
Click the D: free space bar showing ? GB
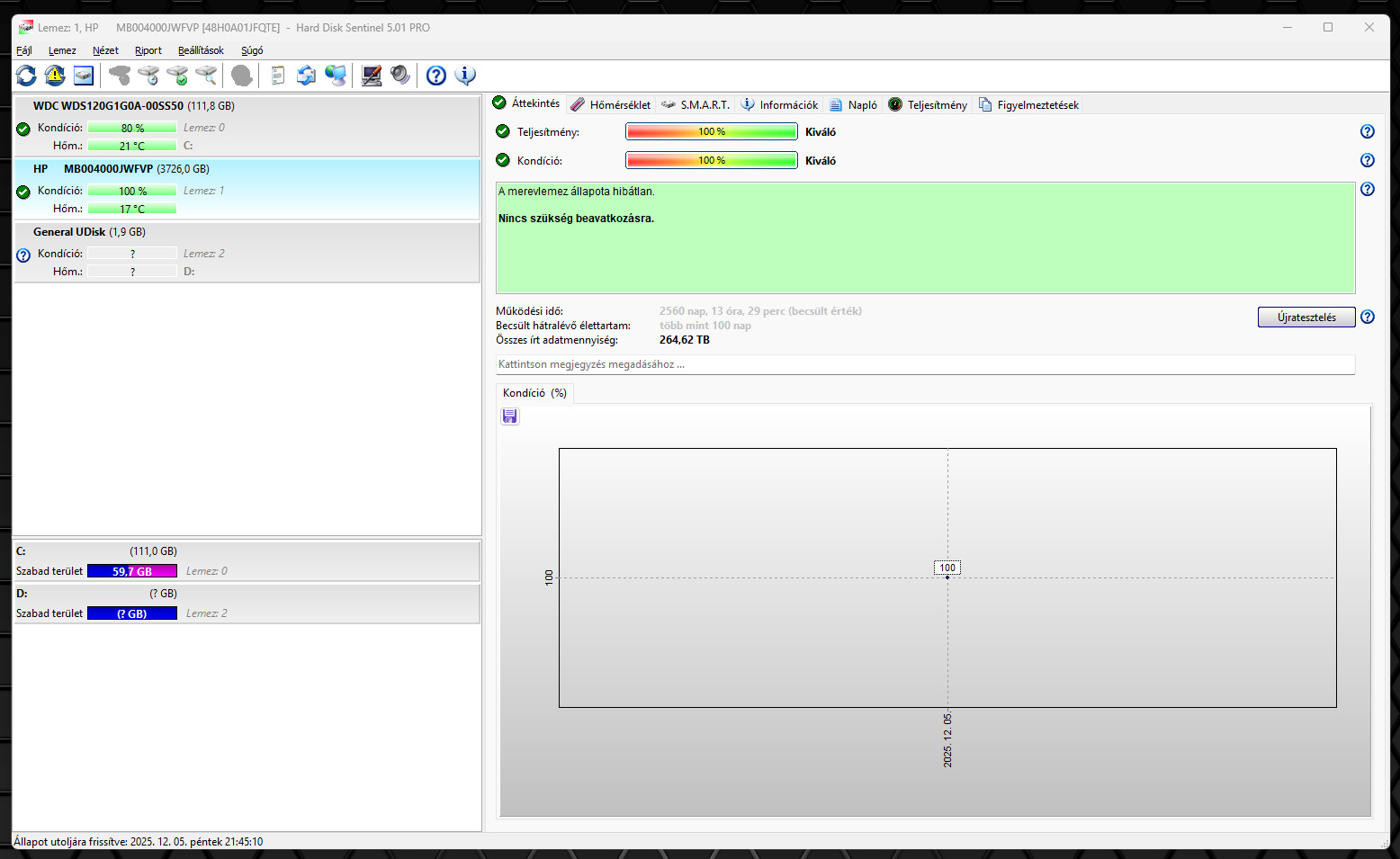point(132,613)
